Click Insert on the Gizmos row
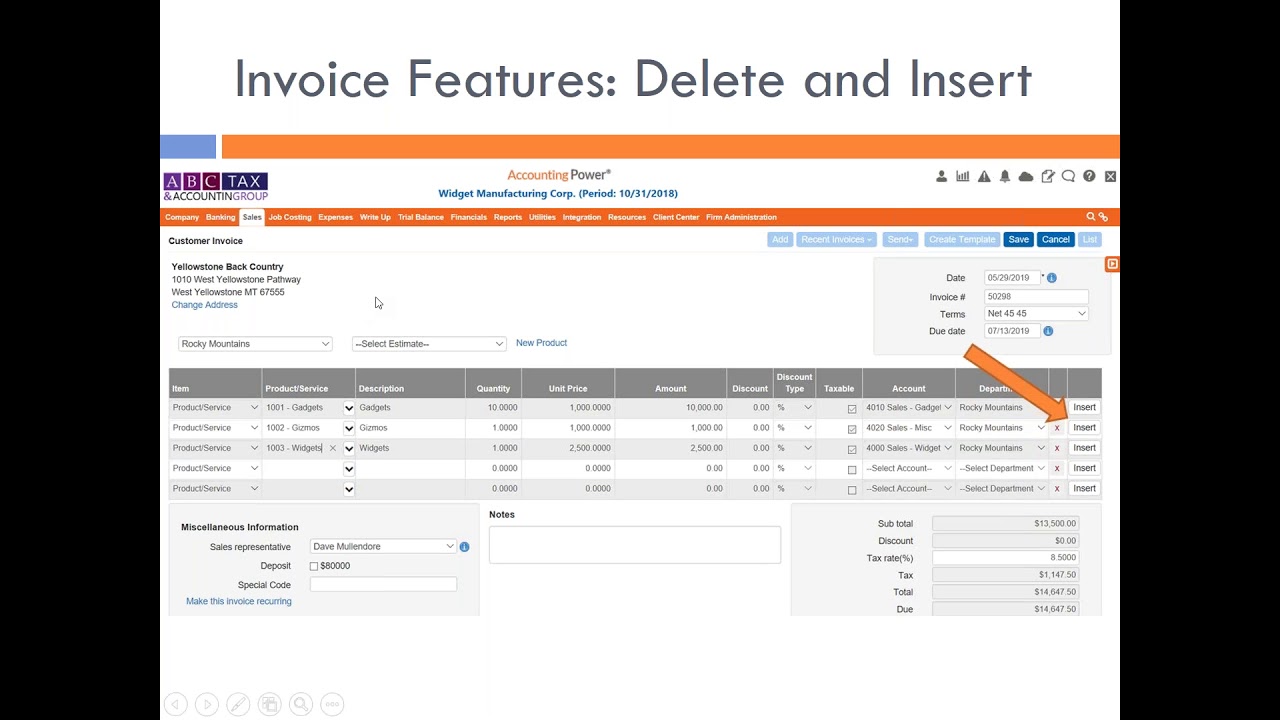Screen dimensions: 1280x720 (x=1084, y=428)
